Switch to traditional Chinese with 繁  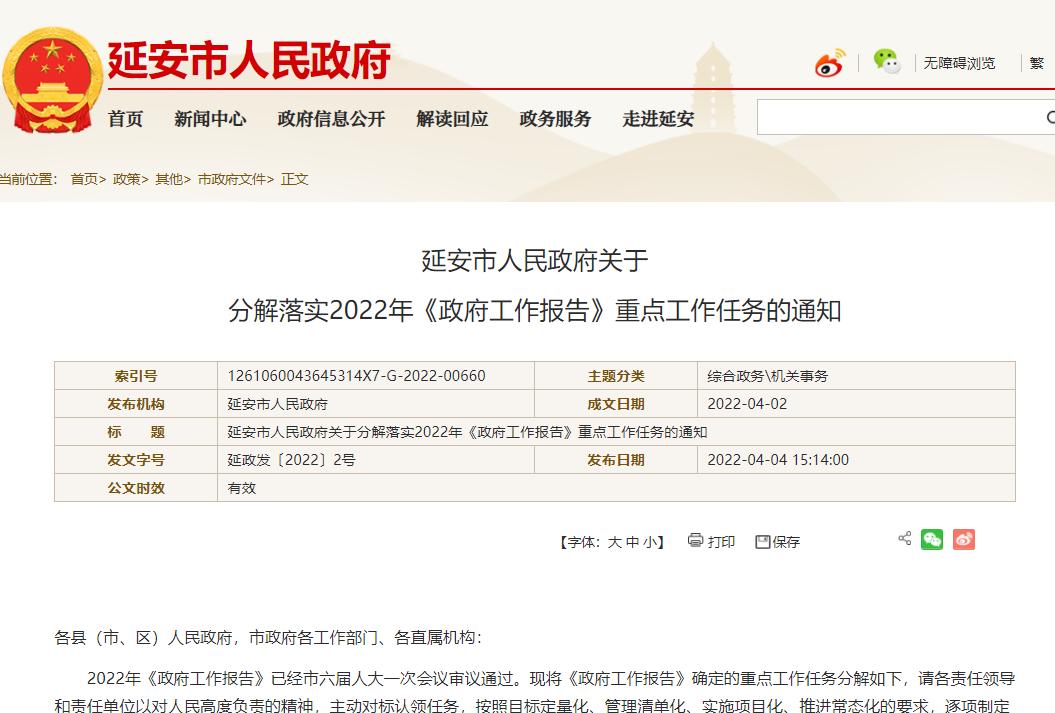pos(1037,63)
